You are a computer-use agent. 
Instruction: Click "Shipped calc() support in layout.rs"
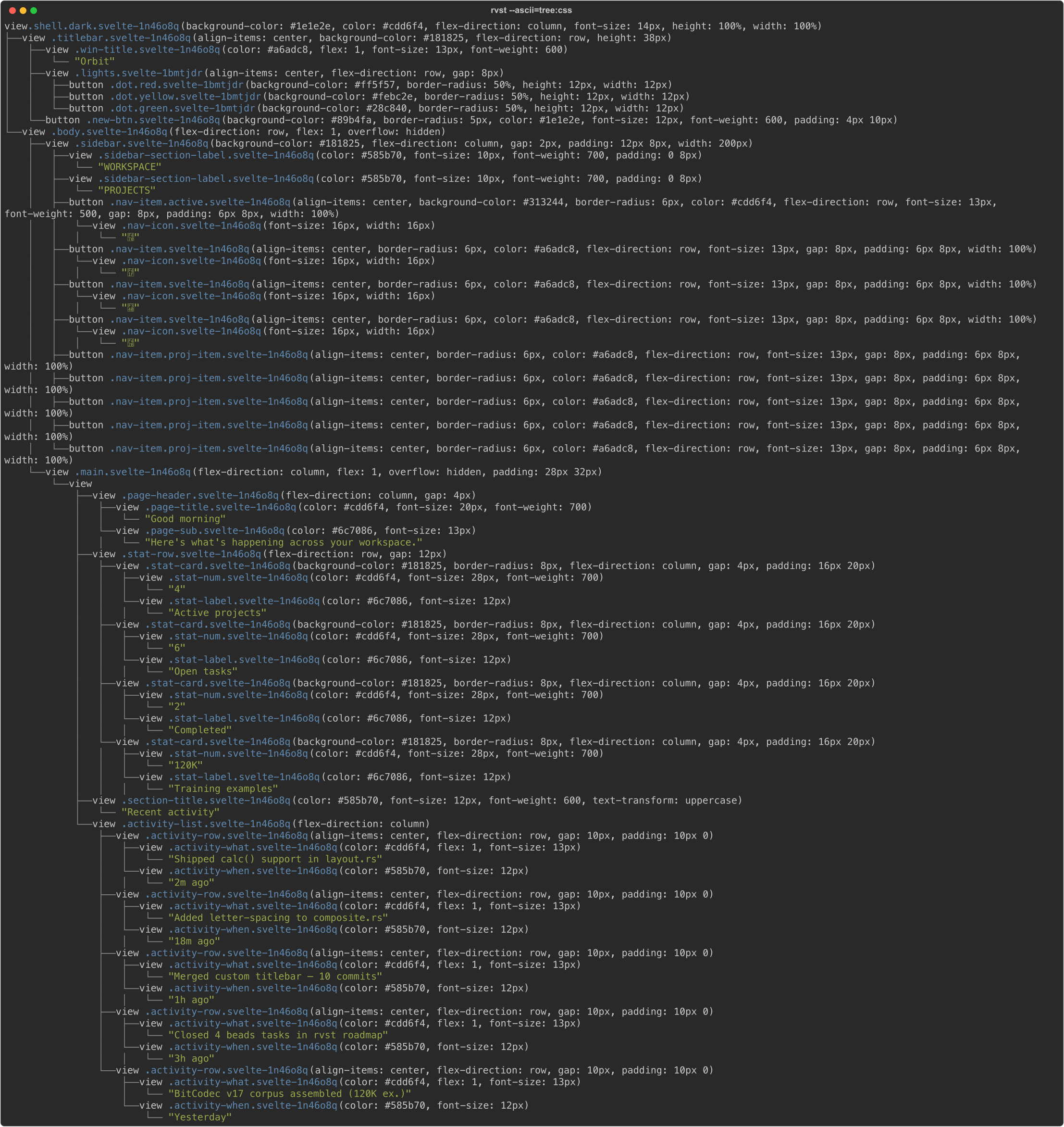(x=275, y=860)
